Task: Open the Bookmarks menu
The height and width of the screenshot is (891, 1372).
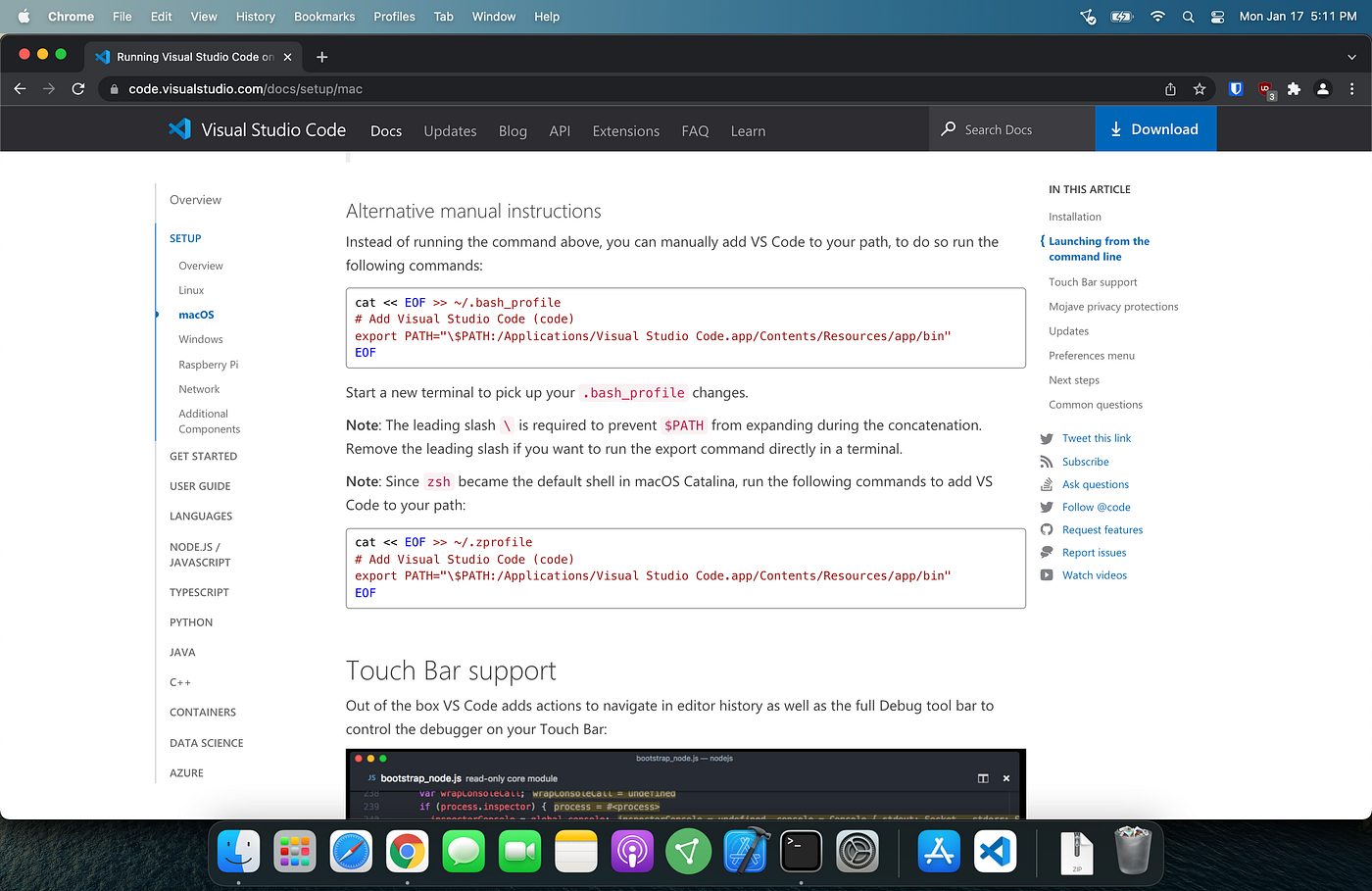Action: (323, 16)
